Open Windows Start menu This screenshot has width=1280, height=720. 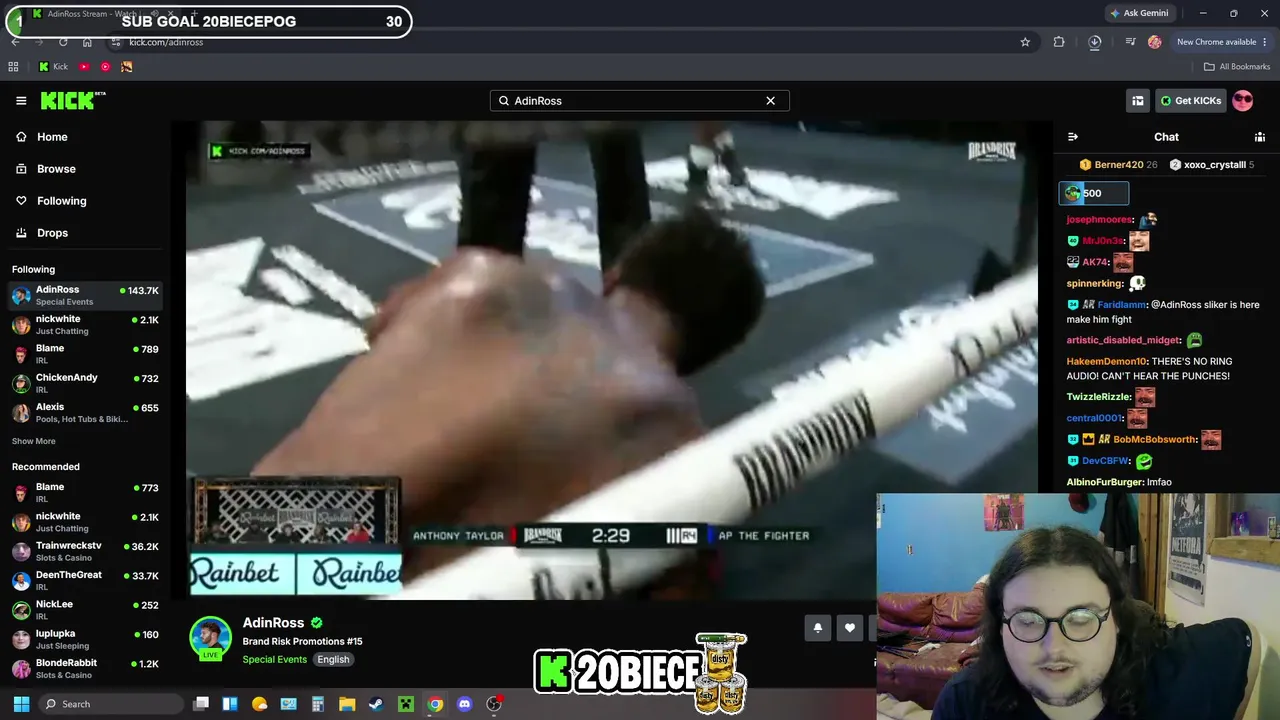pyautogui.click(x=21, y=704)
